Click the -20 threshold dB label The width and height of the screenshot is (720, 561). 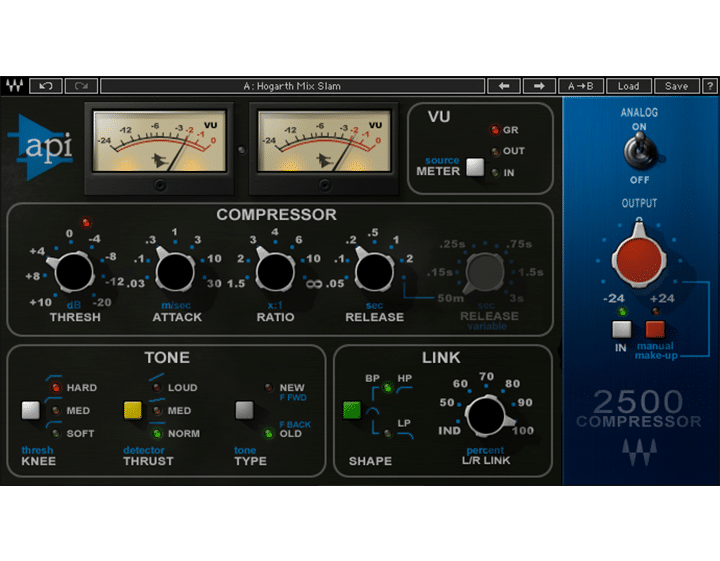click(101, 303)
